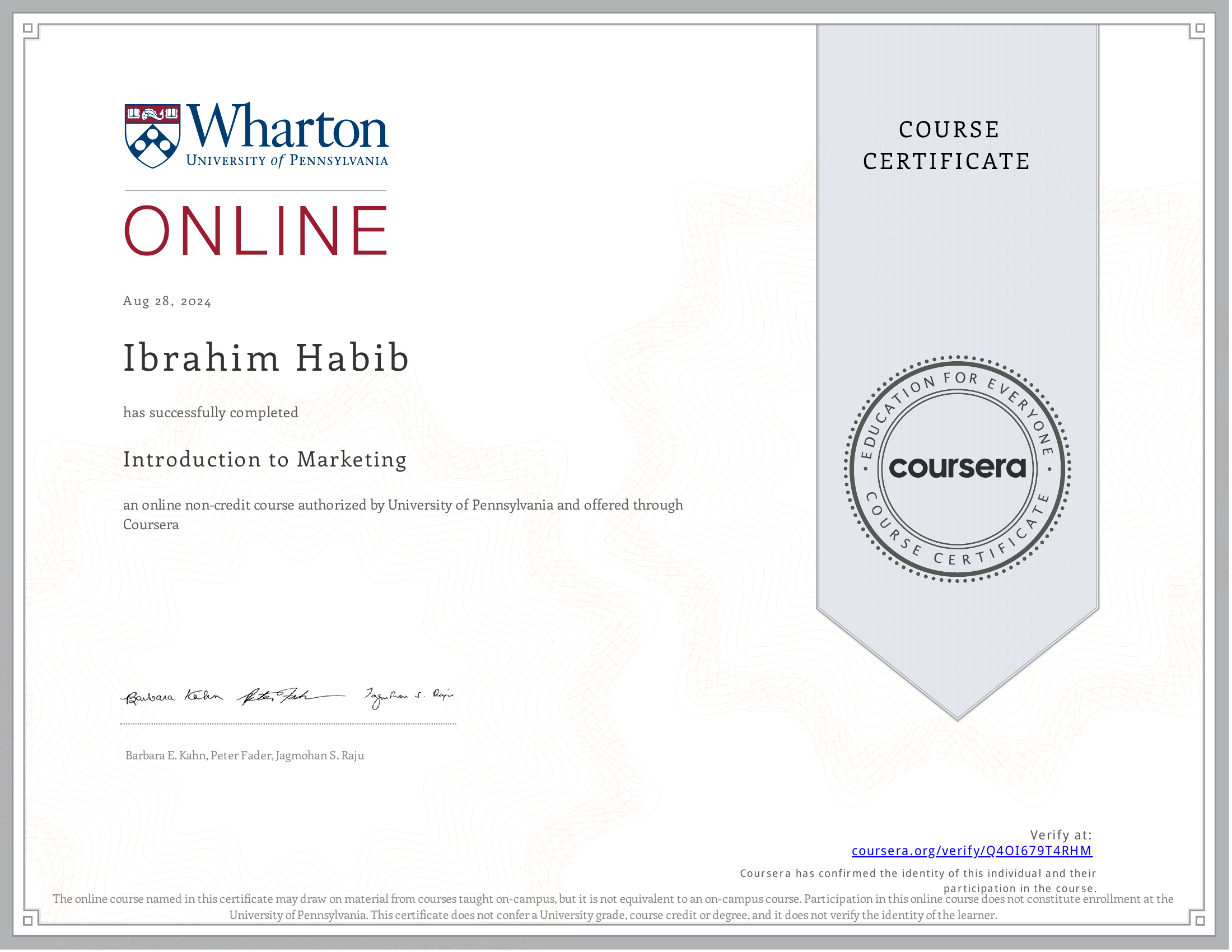Click Jagmohan S. Raju's handwritten signature
Viewport: 1232px width, 952px height.
(x=409, y=698)
